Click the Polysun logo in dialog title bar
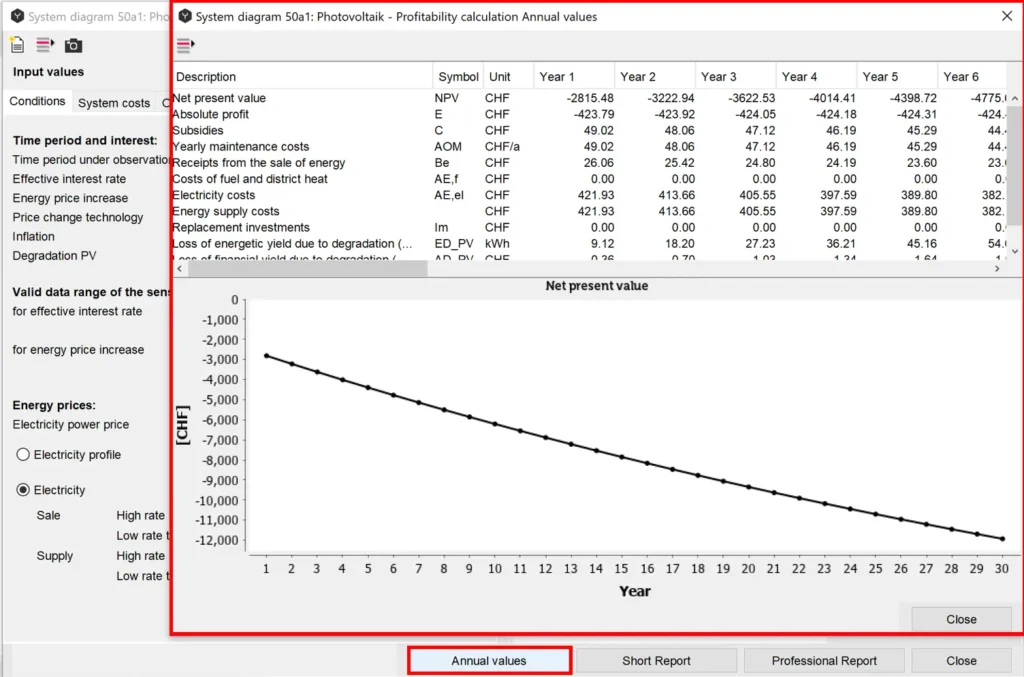Screen dimensions: 1024x677 (x=183, y=17)
